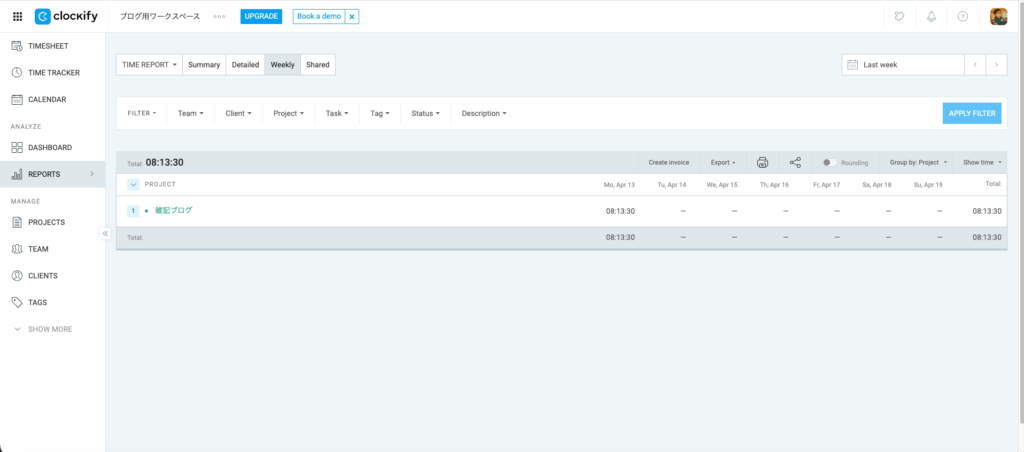The image size is (1024, 452).
Task: Toggle the Rounding switch
Action: (829, 162)
